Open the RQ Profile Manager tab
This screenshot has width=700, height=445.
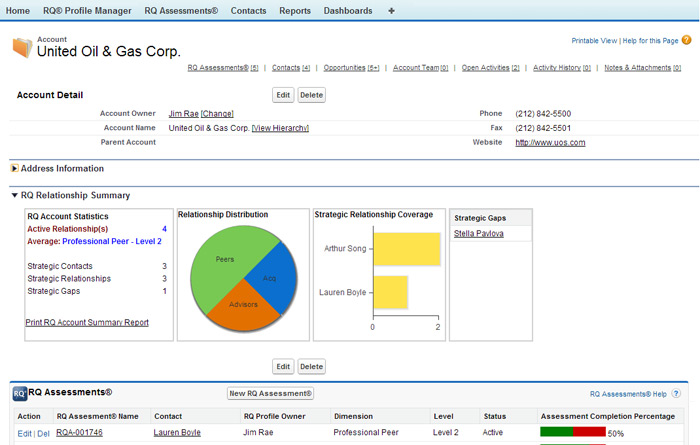click(x=87, y=11)
